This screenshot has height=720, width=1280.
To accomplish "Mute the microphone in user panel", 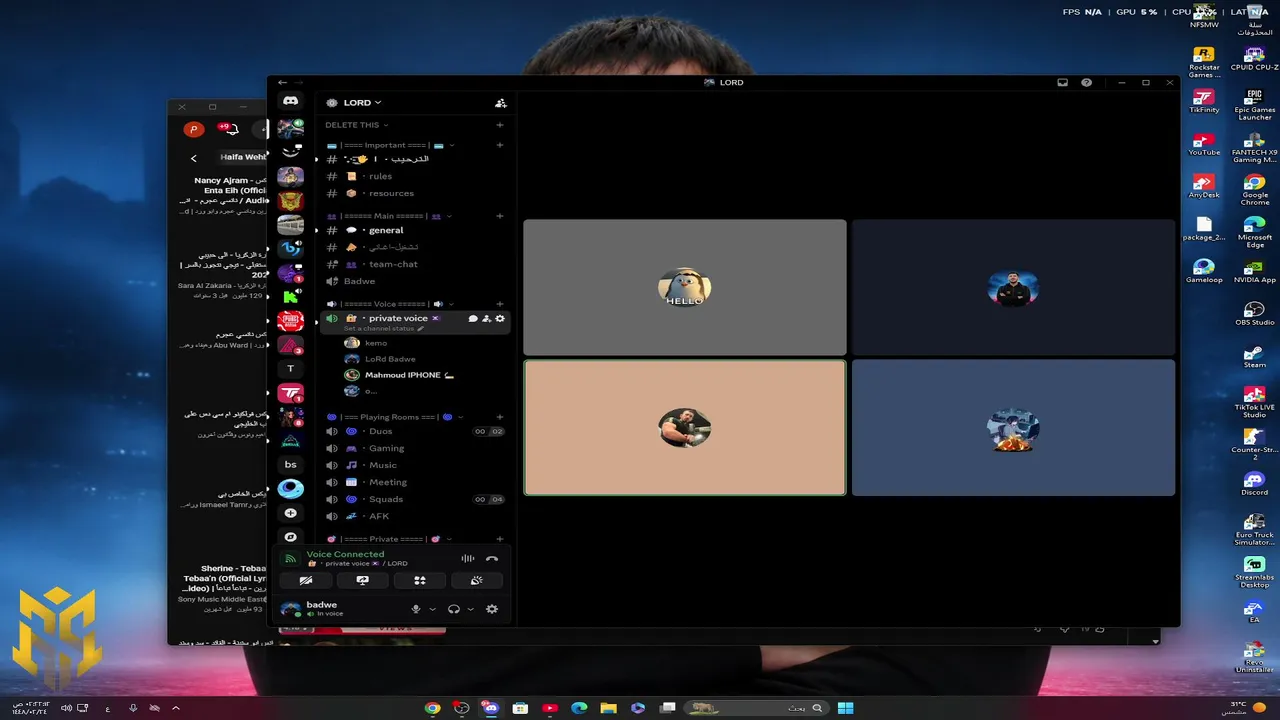I will point(416,609).
